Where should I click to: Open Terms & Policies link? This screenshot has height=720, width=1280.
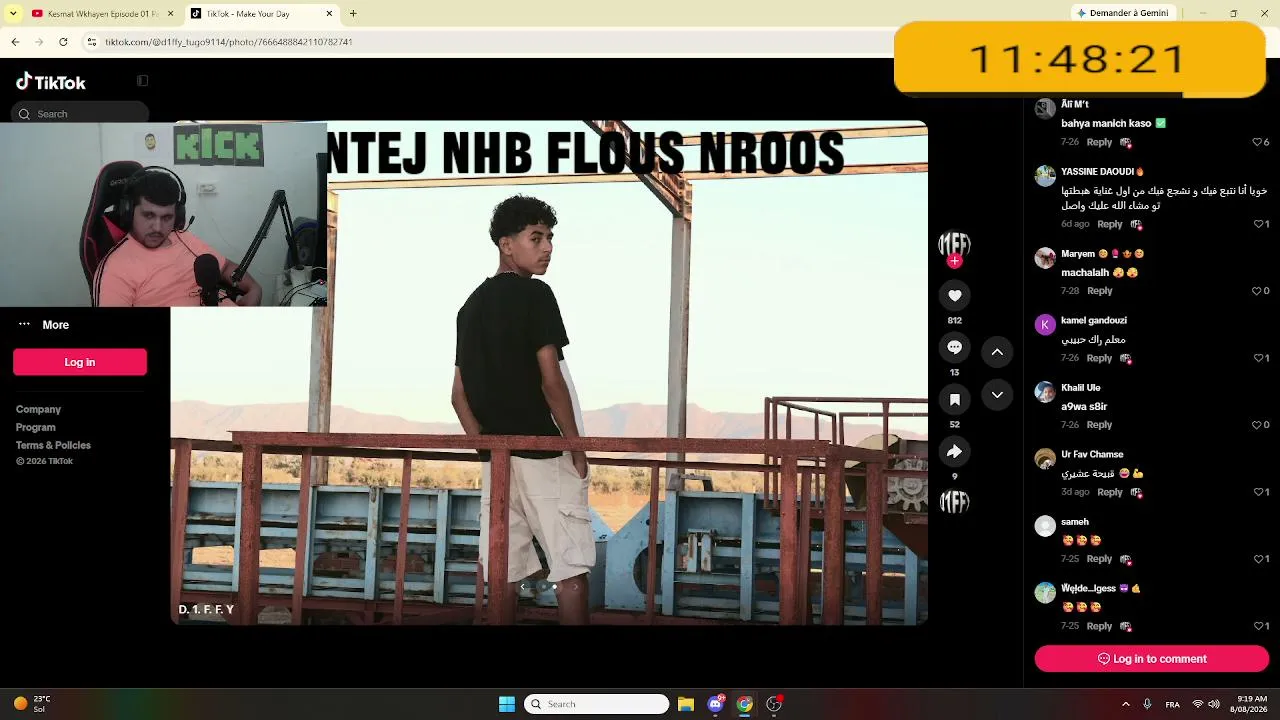(x=53, y=445)
